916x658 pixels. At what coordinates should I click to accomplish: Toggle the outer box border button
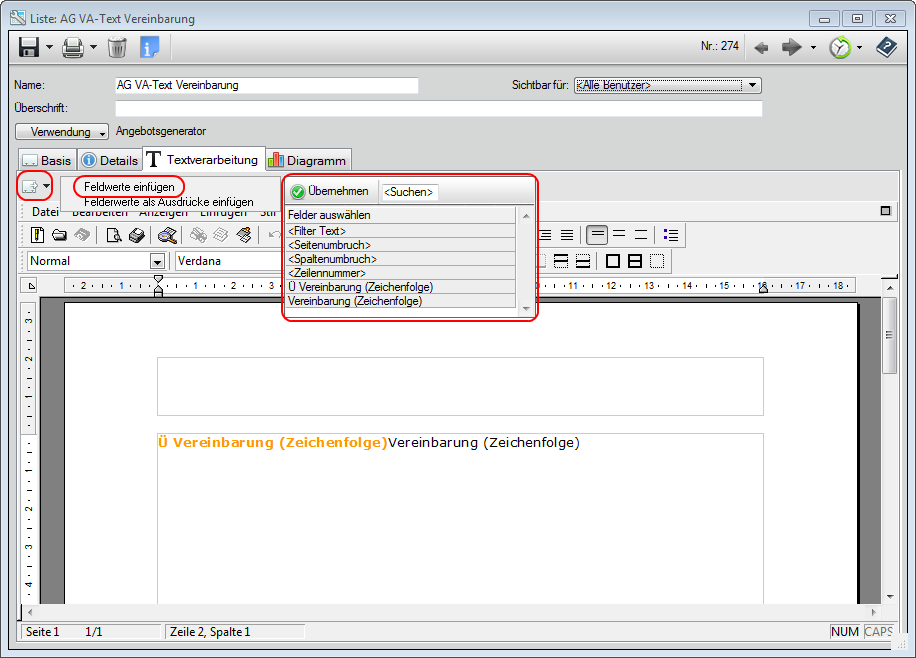[612, 261]
